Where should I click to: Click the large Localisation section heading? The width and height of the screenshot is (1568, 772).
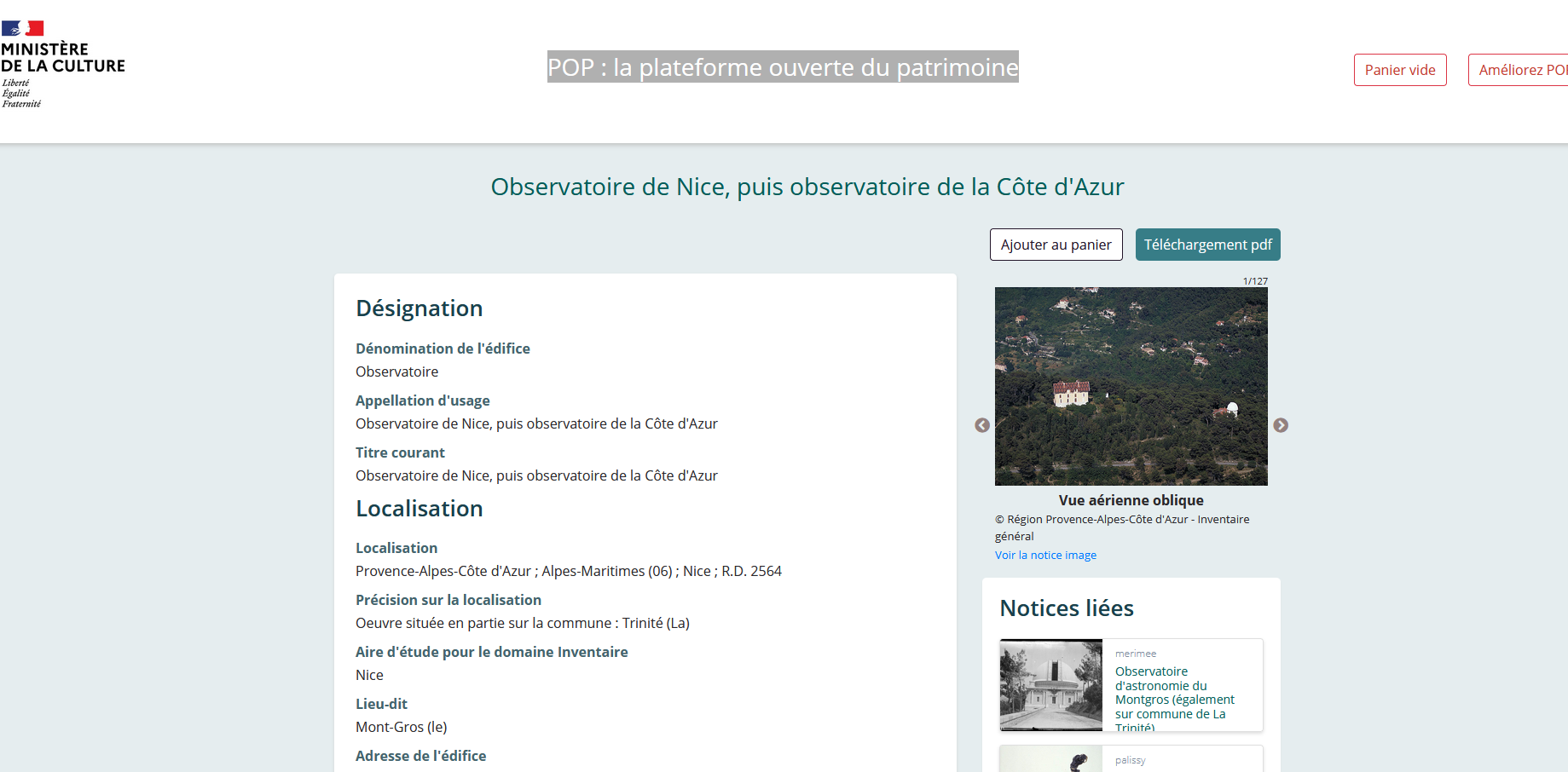419,509
